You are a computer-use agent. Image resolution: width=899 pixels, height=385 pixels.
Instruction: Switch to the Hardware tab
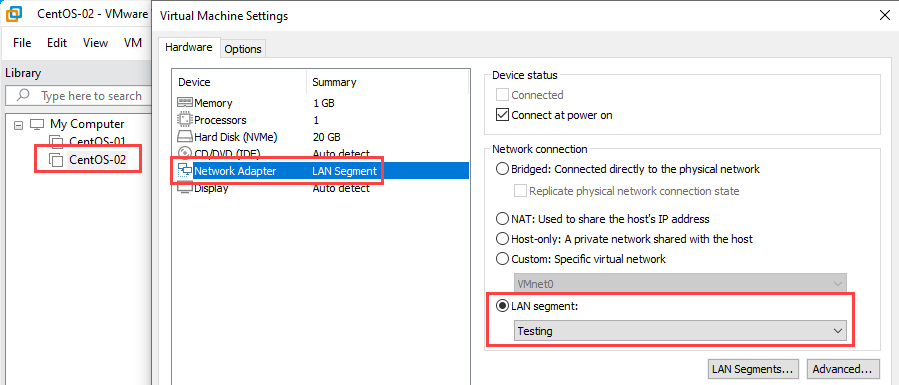[x=189, y=48]
